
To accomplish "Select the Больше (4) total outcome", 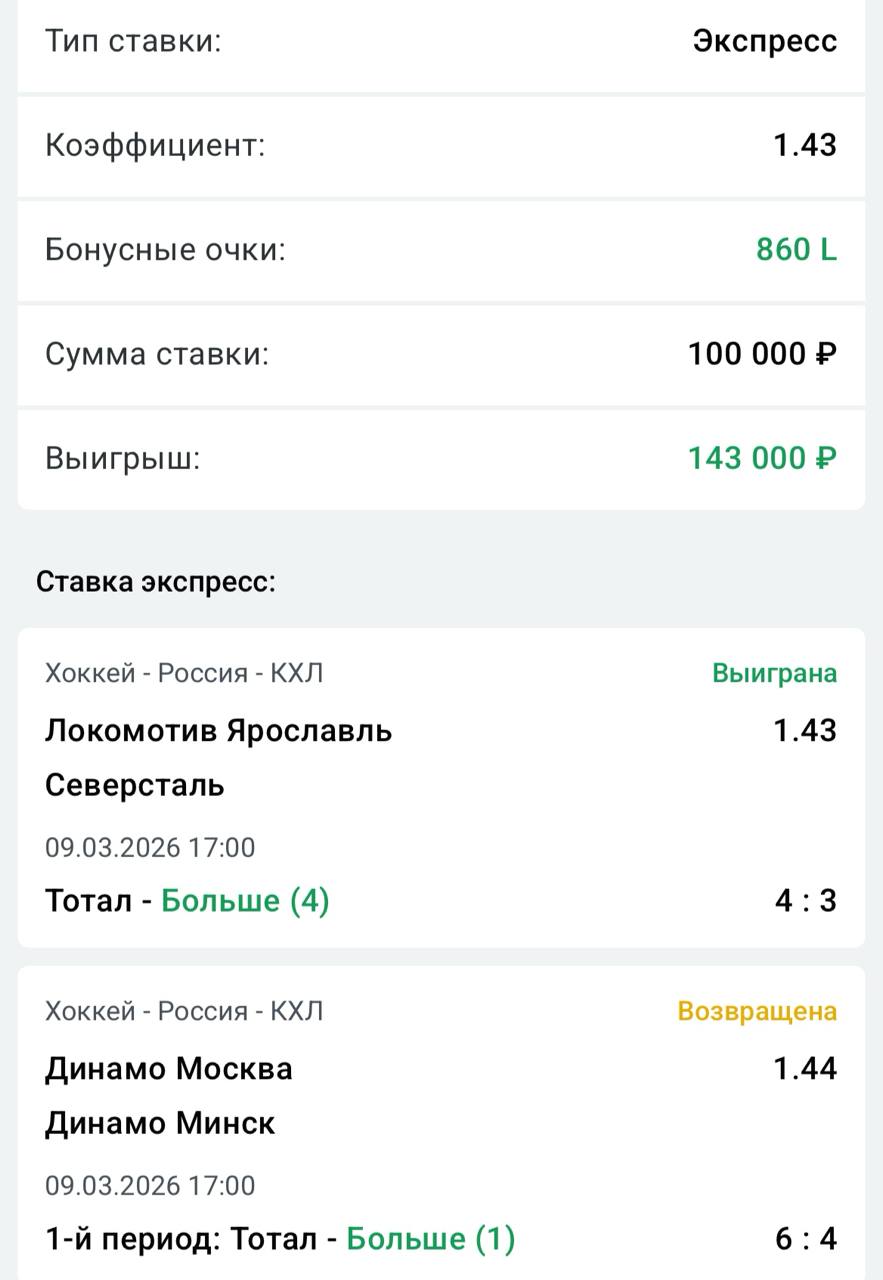I will tap(245, 901).
